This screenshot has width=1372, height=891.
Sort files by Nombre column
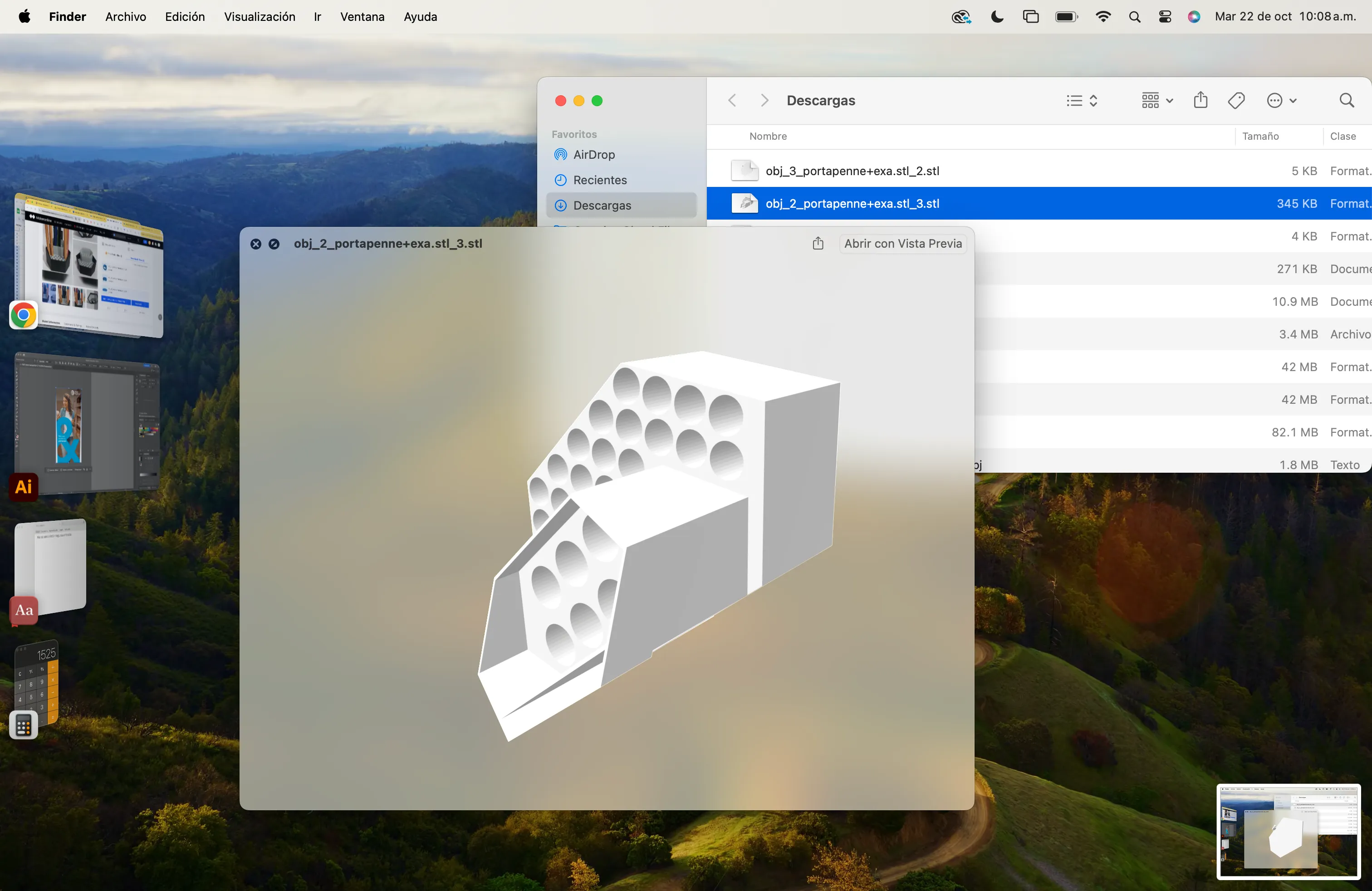click(768, 137)
